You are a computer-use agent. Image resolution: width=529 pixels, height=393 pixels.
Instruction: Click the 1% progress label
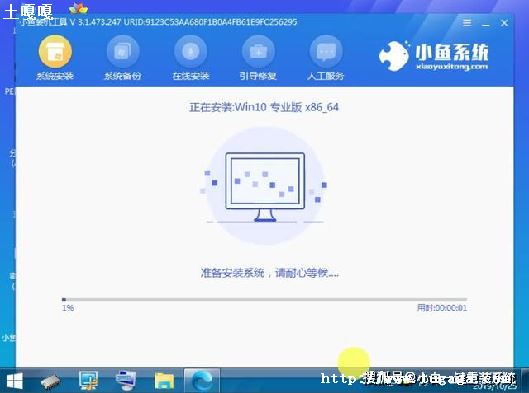(68, 308)
